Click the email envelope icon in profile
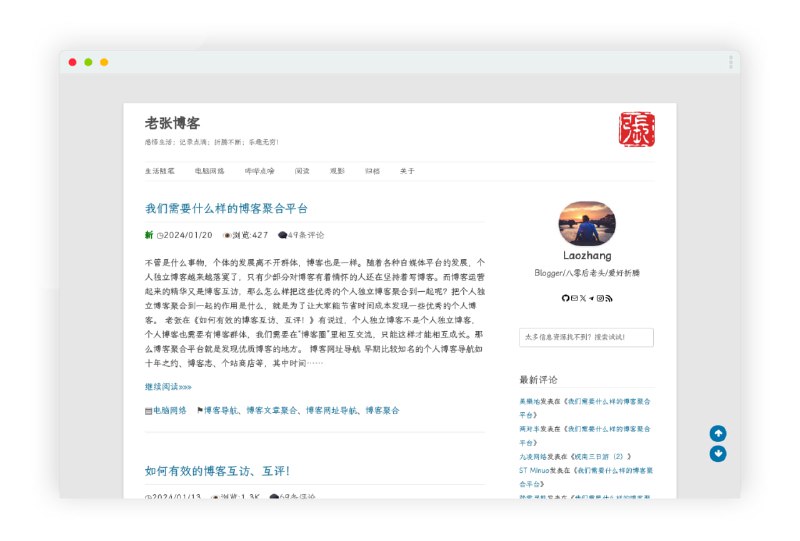 [574, 298]
